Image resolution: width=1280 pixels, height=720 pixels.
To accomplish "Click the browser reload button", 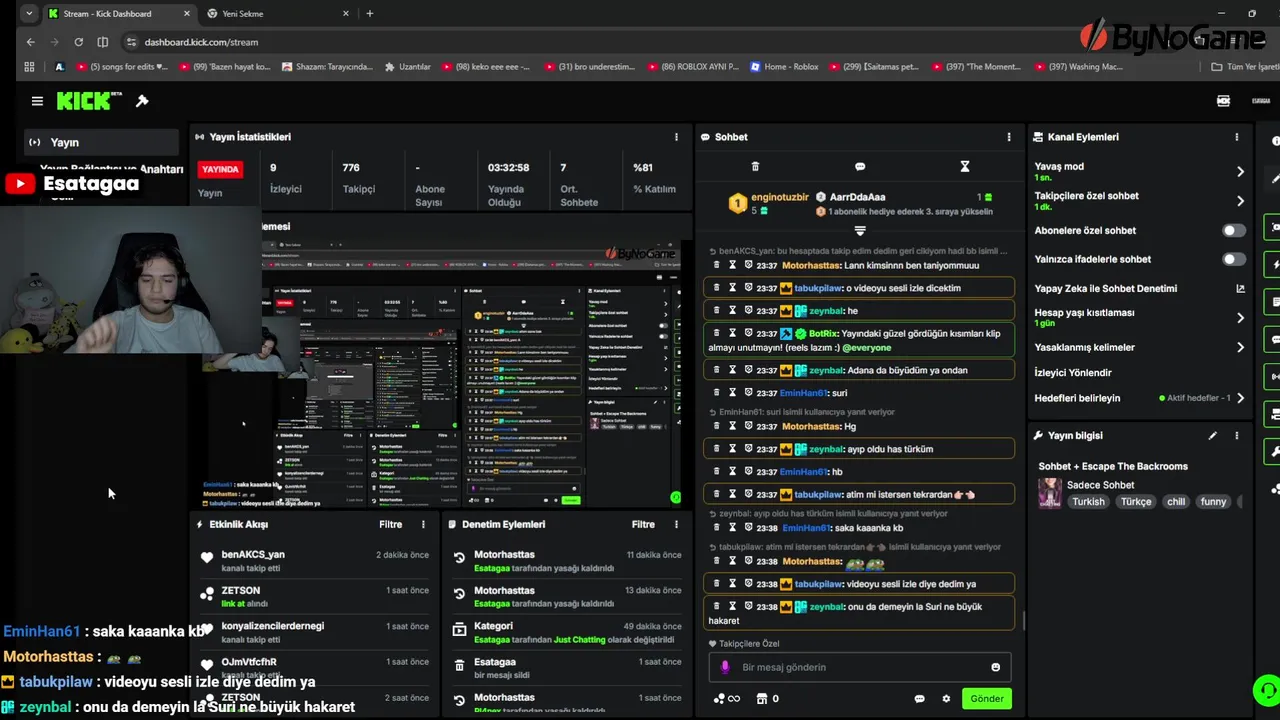I will click(x=78, y=42).
